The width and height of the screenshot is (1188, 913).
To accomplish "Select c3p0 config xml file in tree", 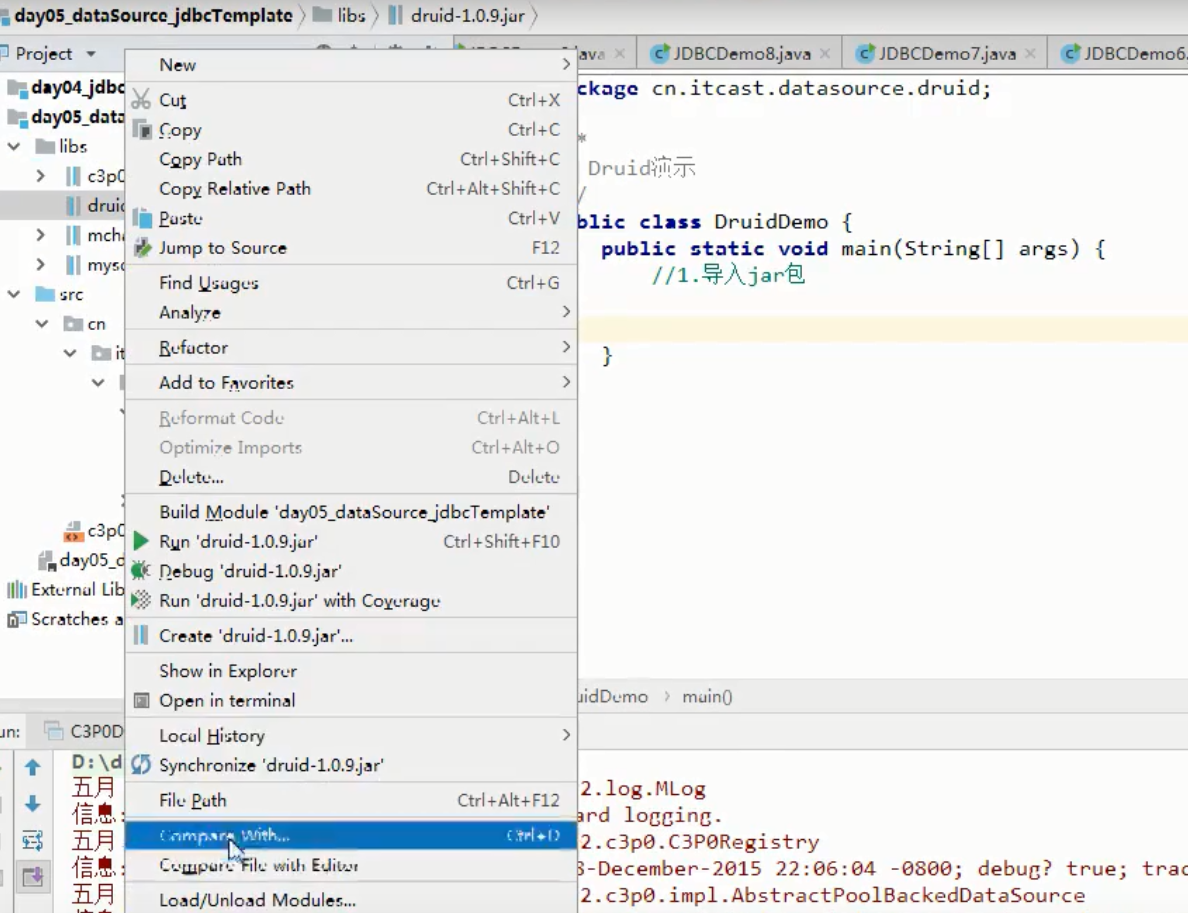I will 94,530.
